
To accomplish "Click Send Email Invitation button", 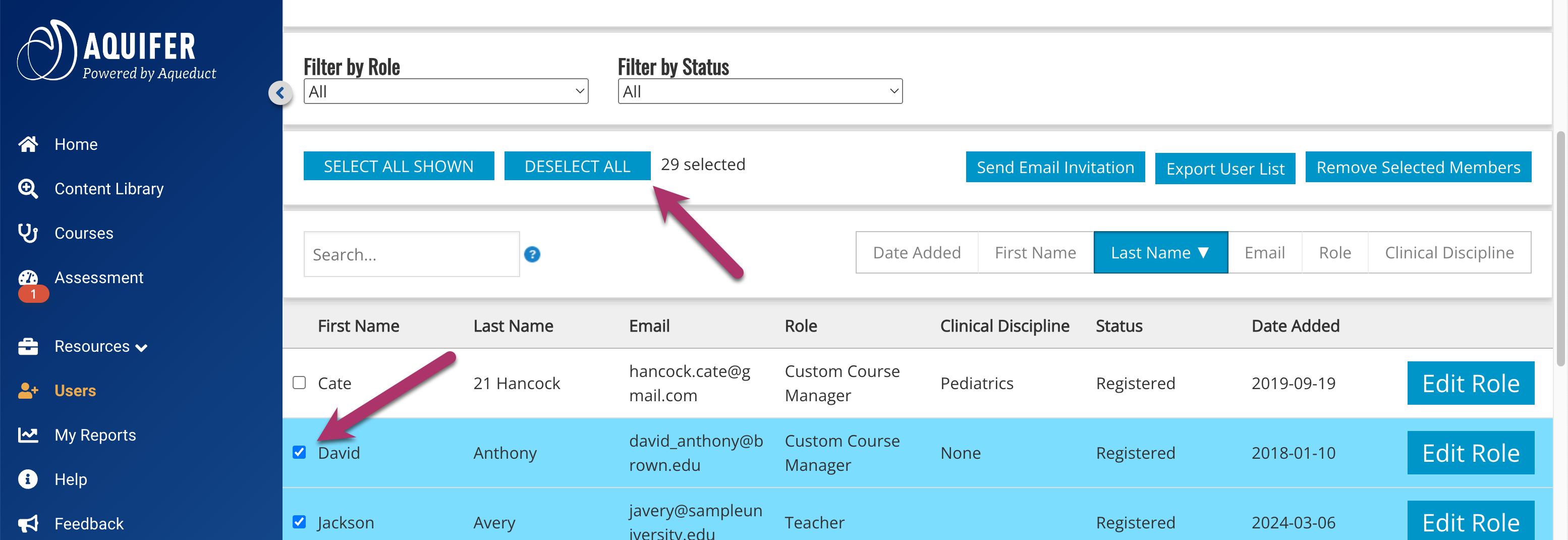I will [1055, 168].
